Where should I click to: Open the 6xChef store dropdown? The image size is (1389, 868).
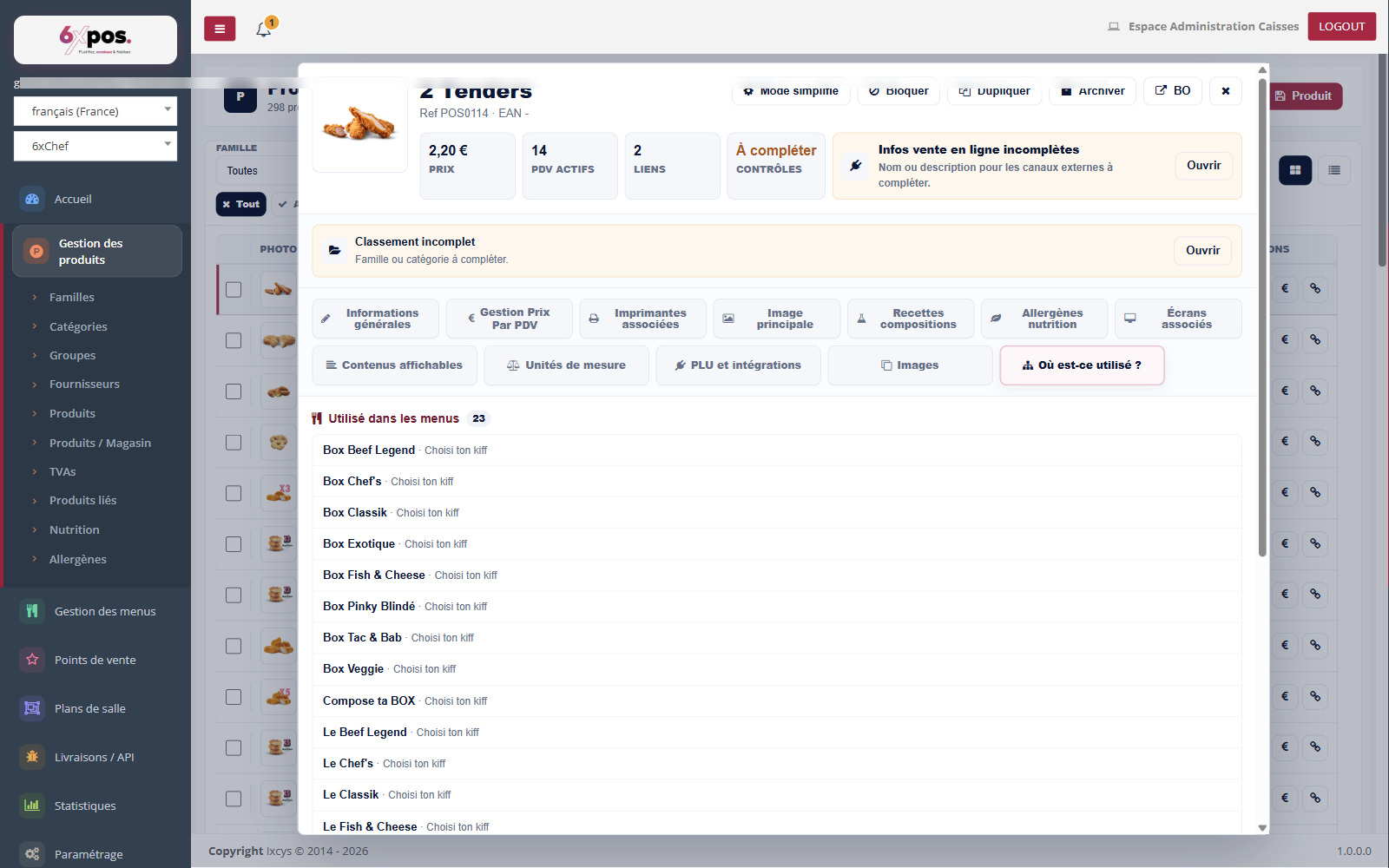click(x=95, y=146)
